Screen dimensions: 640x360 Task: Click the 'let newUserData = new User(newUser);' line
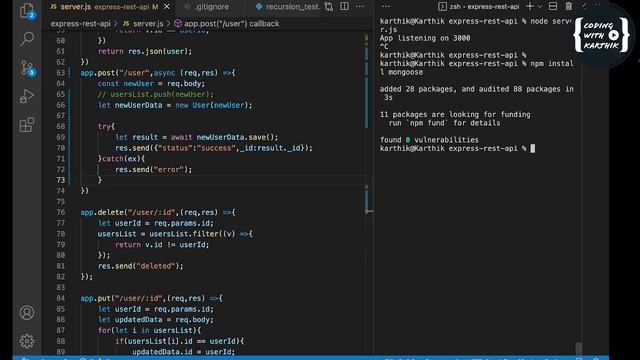pyautogui.click(x=175, y=105)
